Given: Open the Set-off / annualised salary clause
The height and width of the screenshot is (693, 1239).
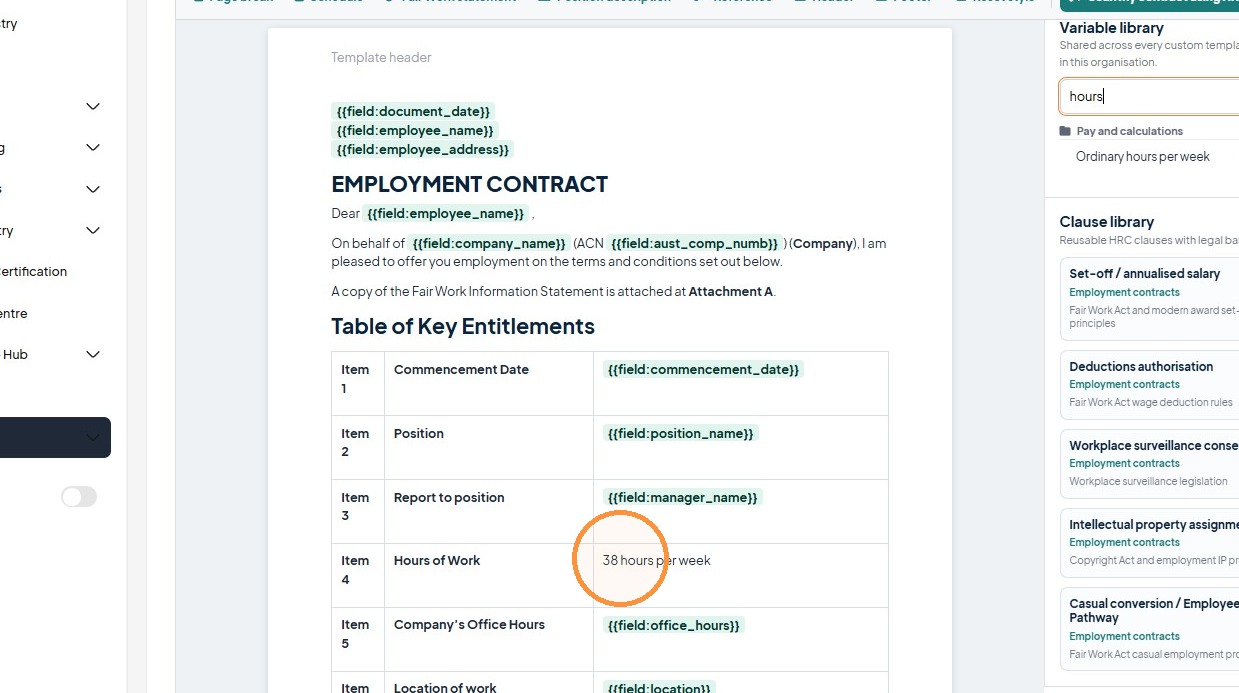Looking at the screenshot, I should coord(1150,298).
